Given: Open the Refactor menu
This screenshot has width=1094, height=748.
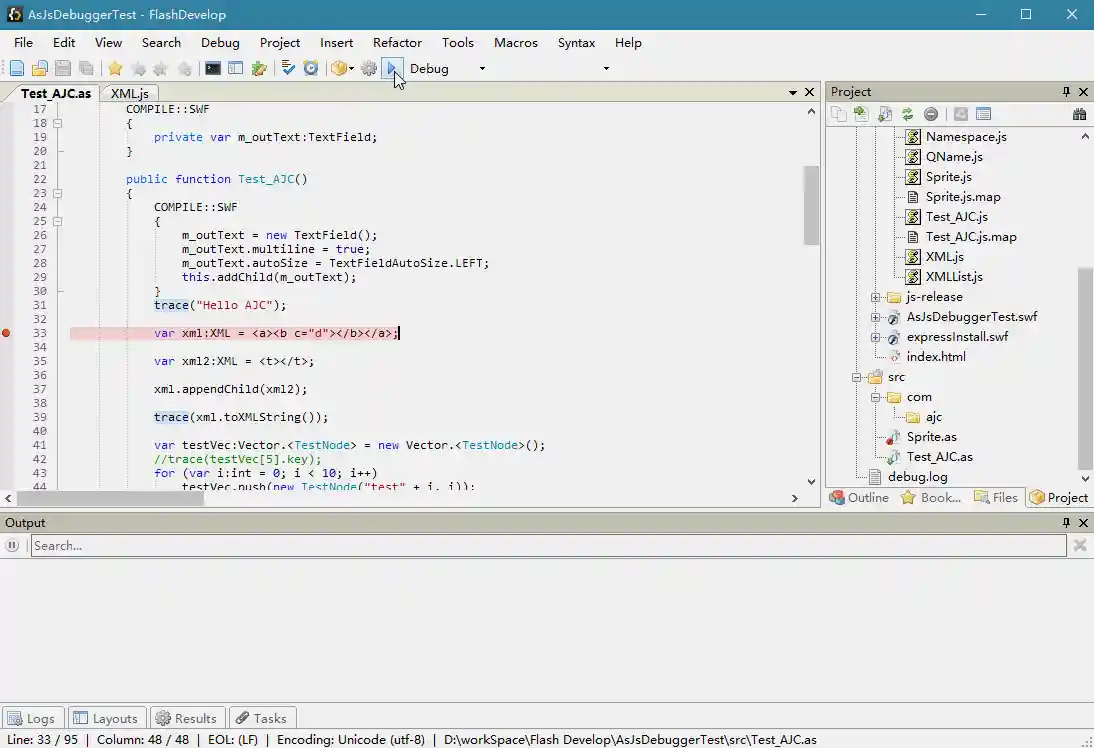Looking at the screenshot, I should tap(397, 43).
